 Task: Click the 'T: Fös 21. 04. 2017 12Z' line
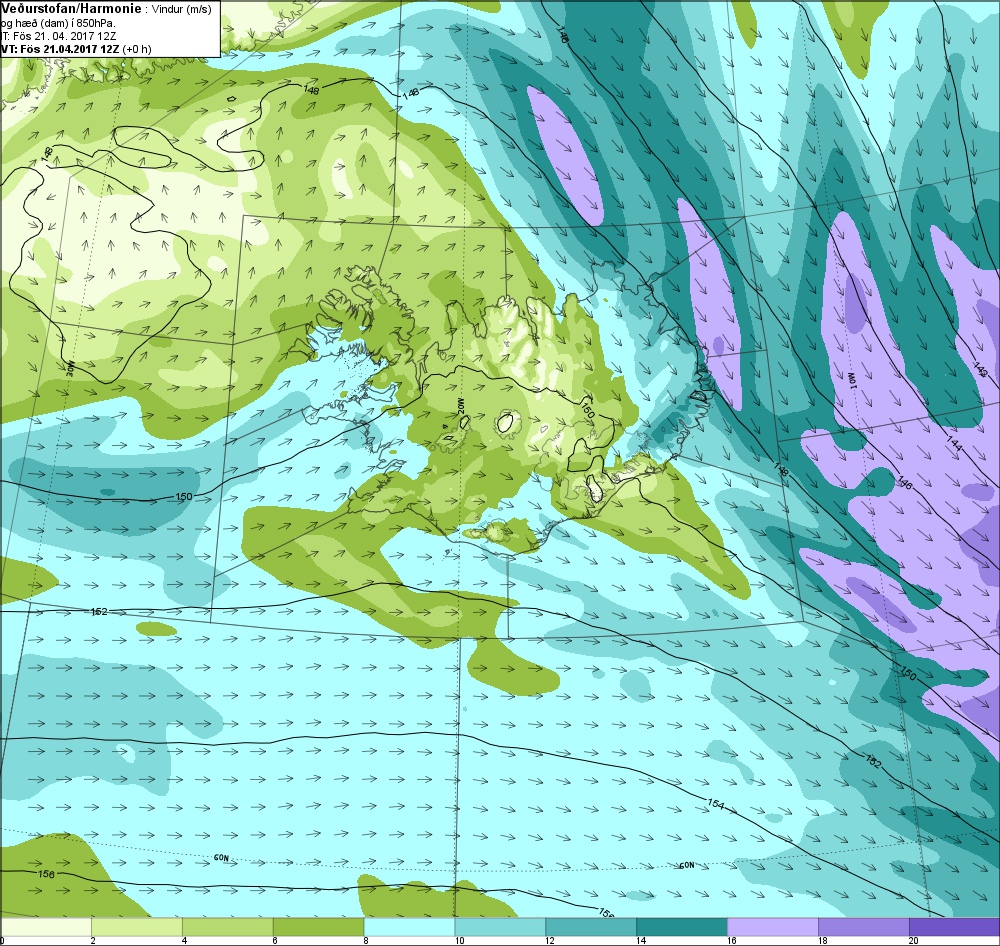[x=58, y=36]
